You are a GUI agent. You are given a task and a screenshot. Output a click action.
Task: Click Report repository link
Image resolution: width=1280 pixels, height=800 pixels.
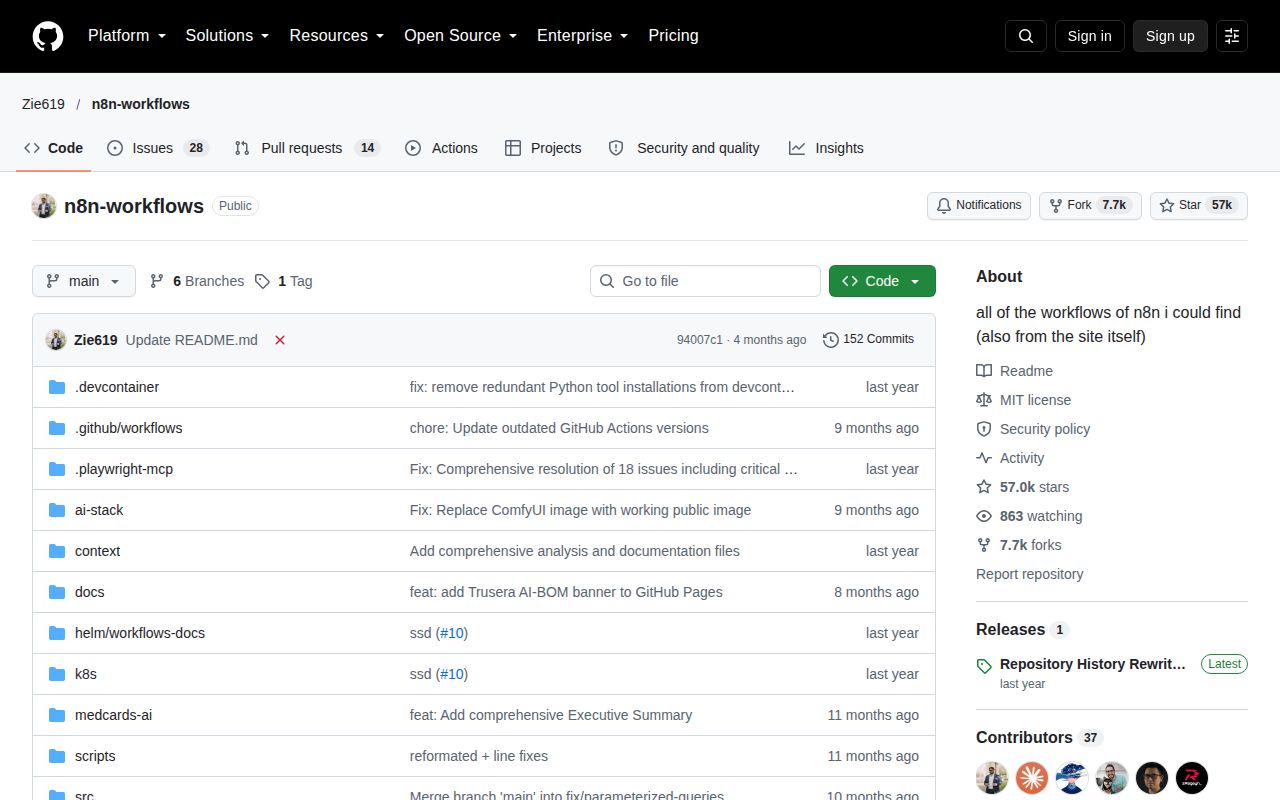(x=1030, y=574)
